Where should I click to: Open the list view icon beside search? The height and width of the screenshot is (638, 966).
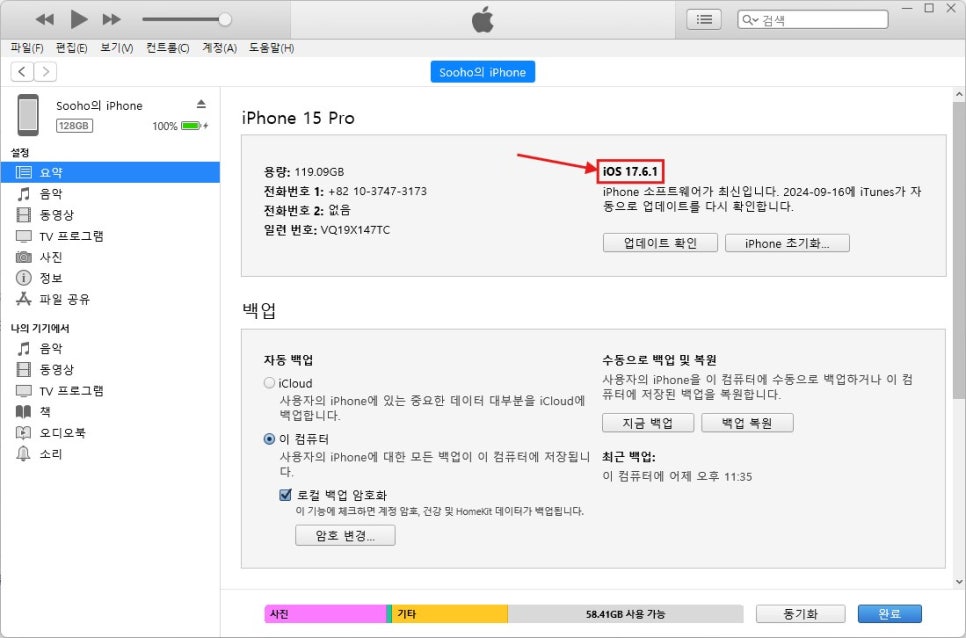(x=704, y=19)
